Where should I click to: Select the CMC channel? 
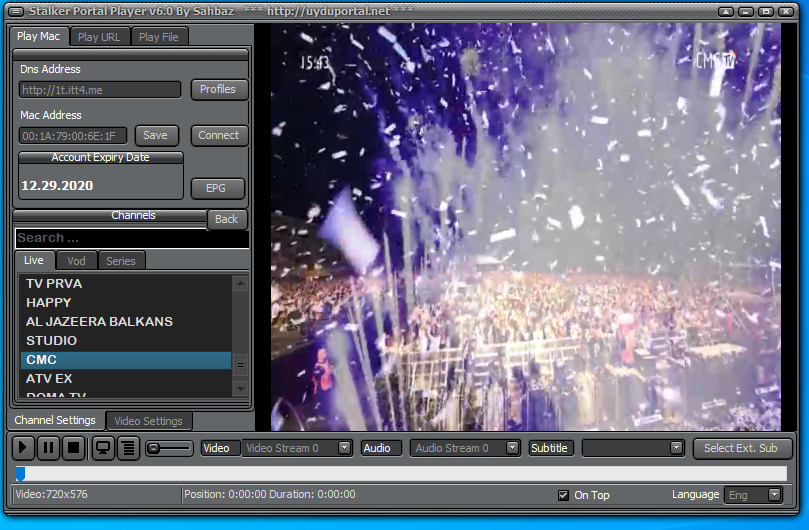pyautogui.click(x=125, y=360)
